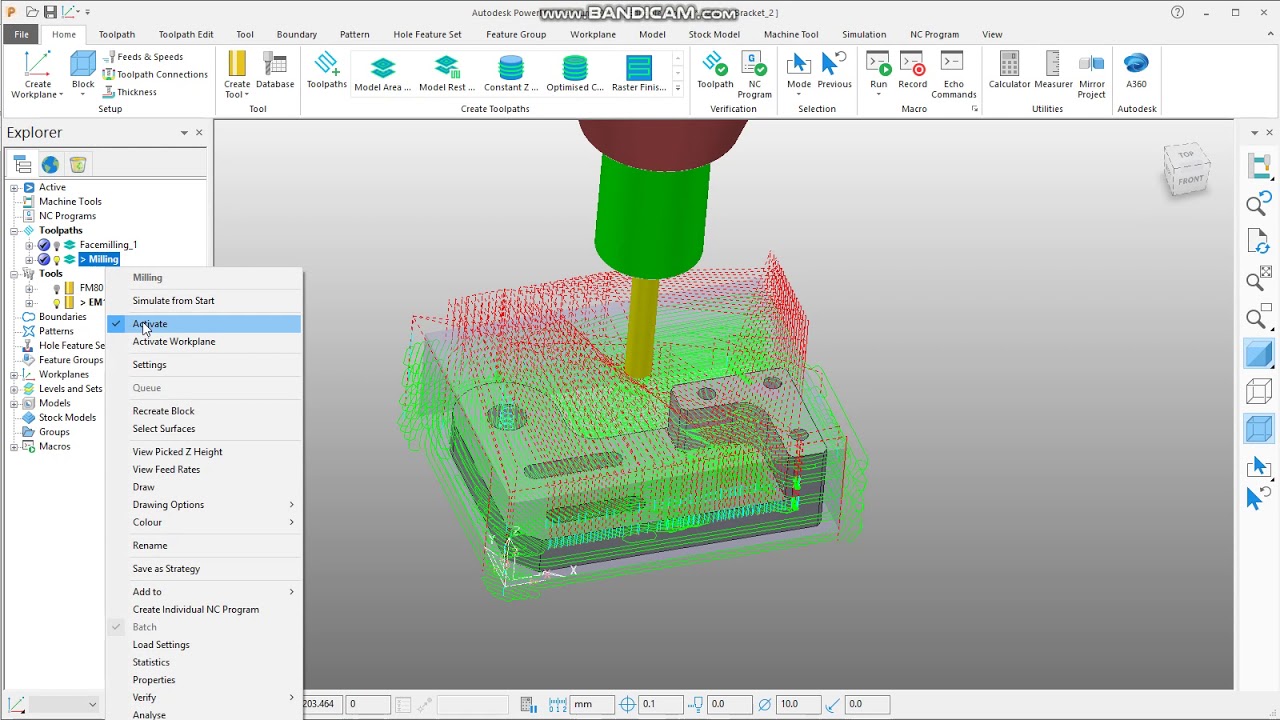Toggle the light bulb for tool FM80

point(57,288)
